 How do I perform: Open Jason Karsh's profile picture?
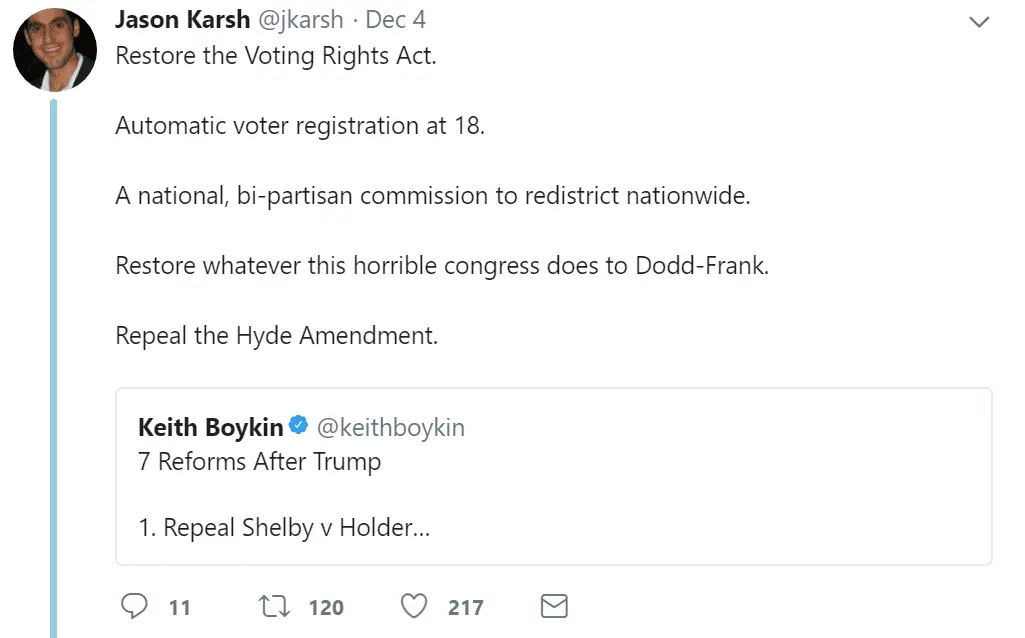point(55,50)
